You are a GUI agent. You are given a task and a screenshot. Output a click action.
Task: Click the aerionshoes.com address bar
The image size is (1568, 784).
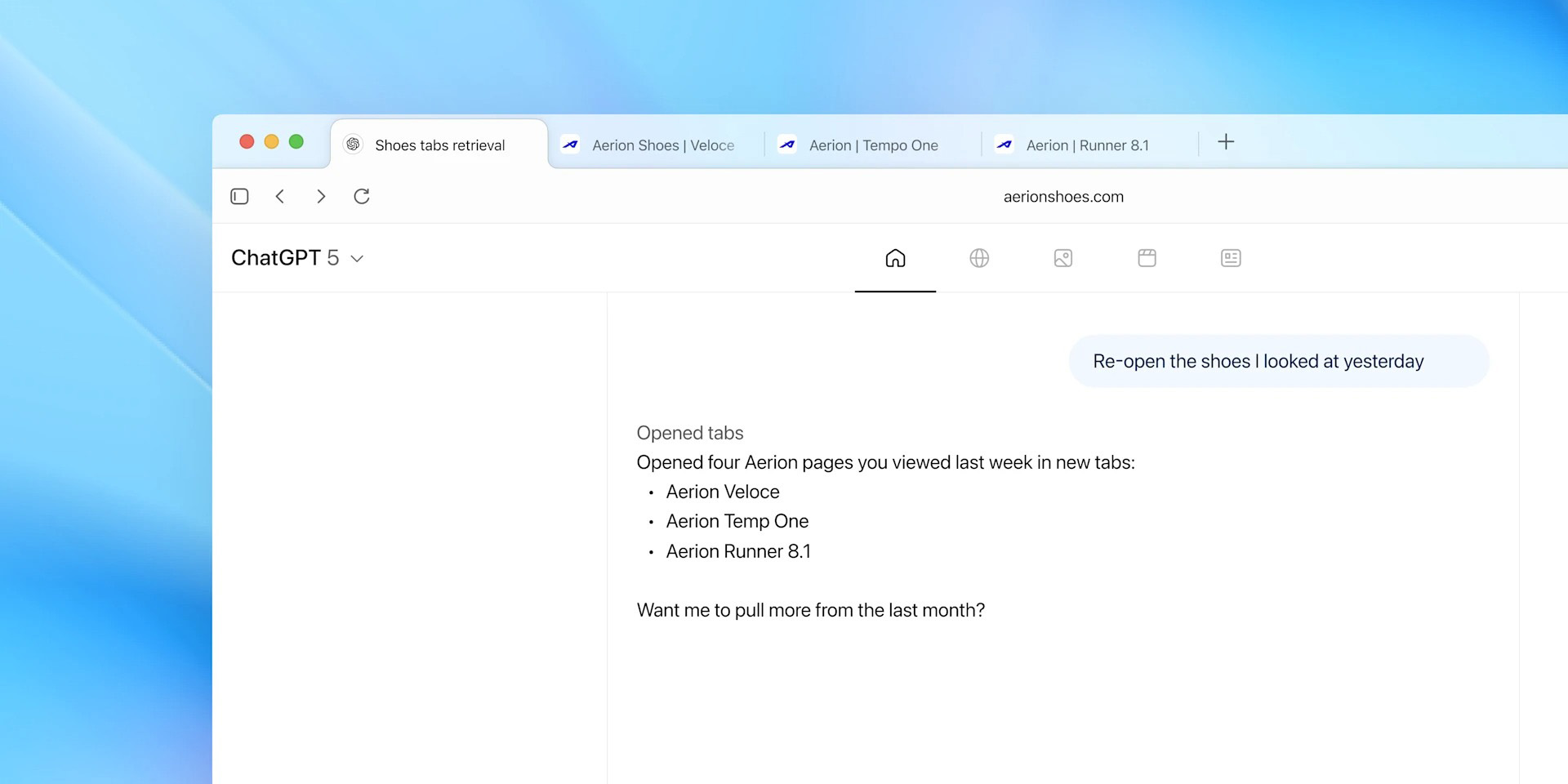1063,196
